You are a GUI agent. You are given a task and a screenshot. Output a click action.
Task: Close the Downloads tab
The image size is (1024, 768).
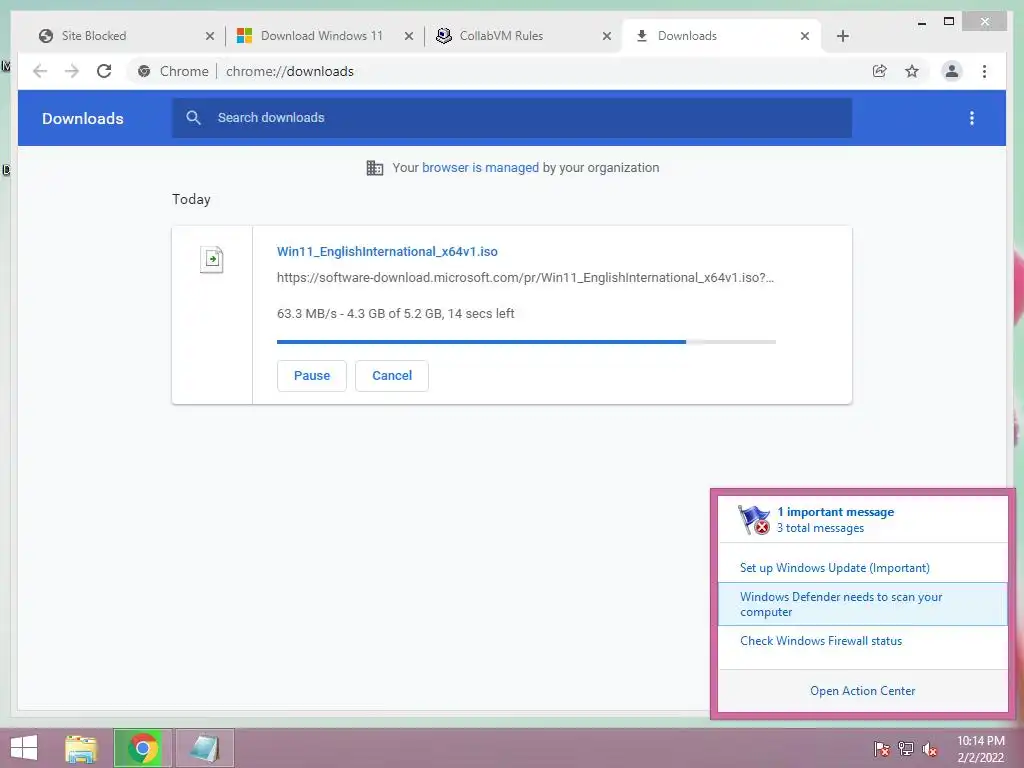pos(805,36)
